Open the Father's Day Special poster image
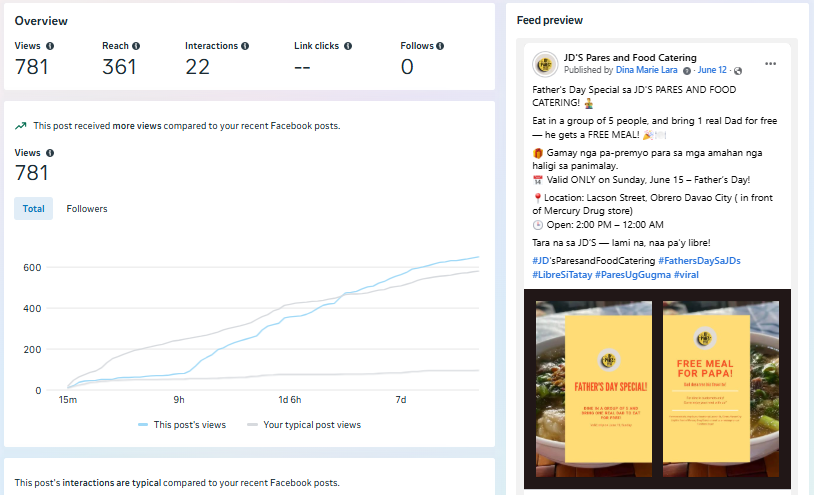The width and height of the screenshot is (814, 495). 594,389
